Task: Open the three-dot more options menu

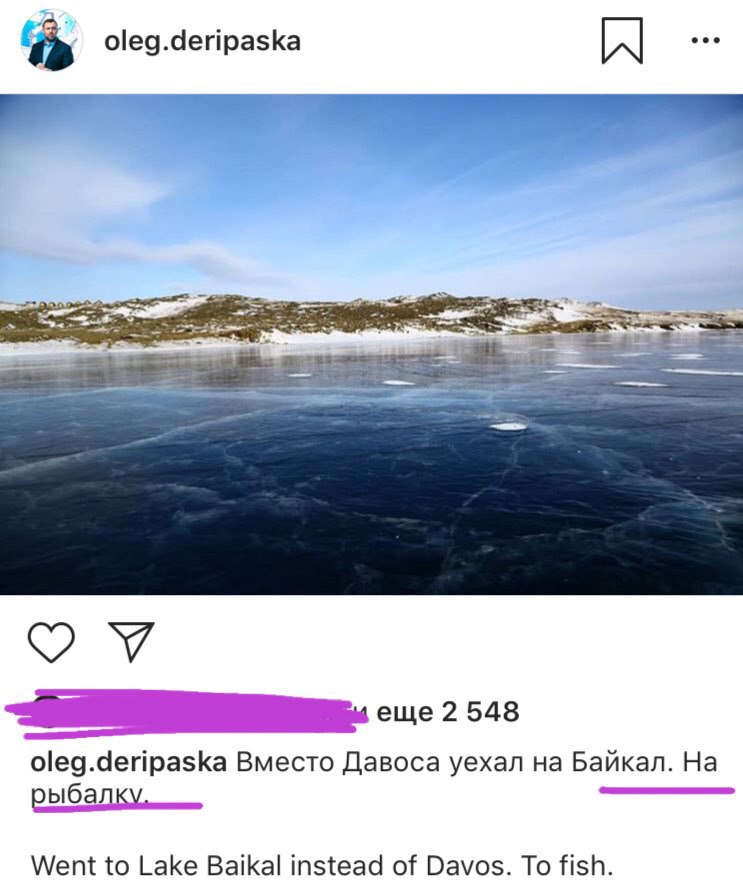Action: [705, 40]
